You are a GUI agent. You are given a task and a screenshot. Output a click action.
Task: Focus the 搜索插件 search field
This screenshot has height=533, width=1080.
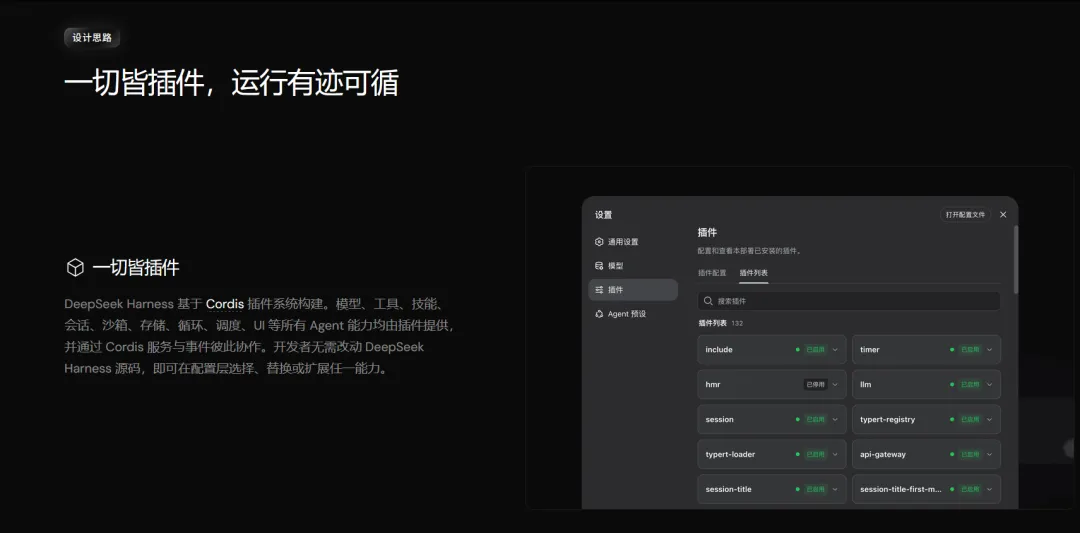849,301
